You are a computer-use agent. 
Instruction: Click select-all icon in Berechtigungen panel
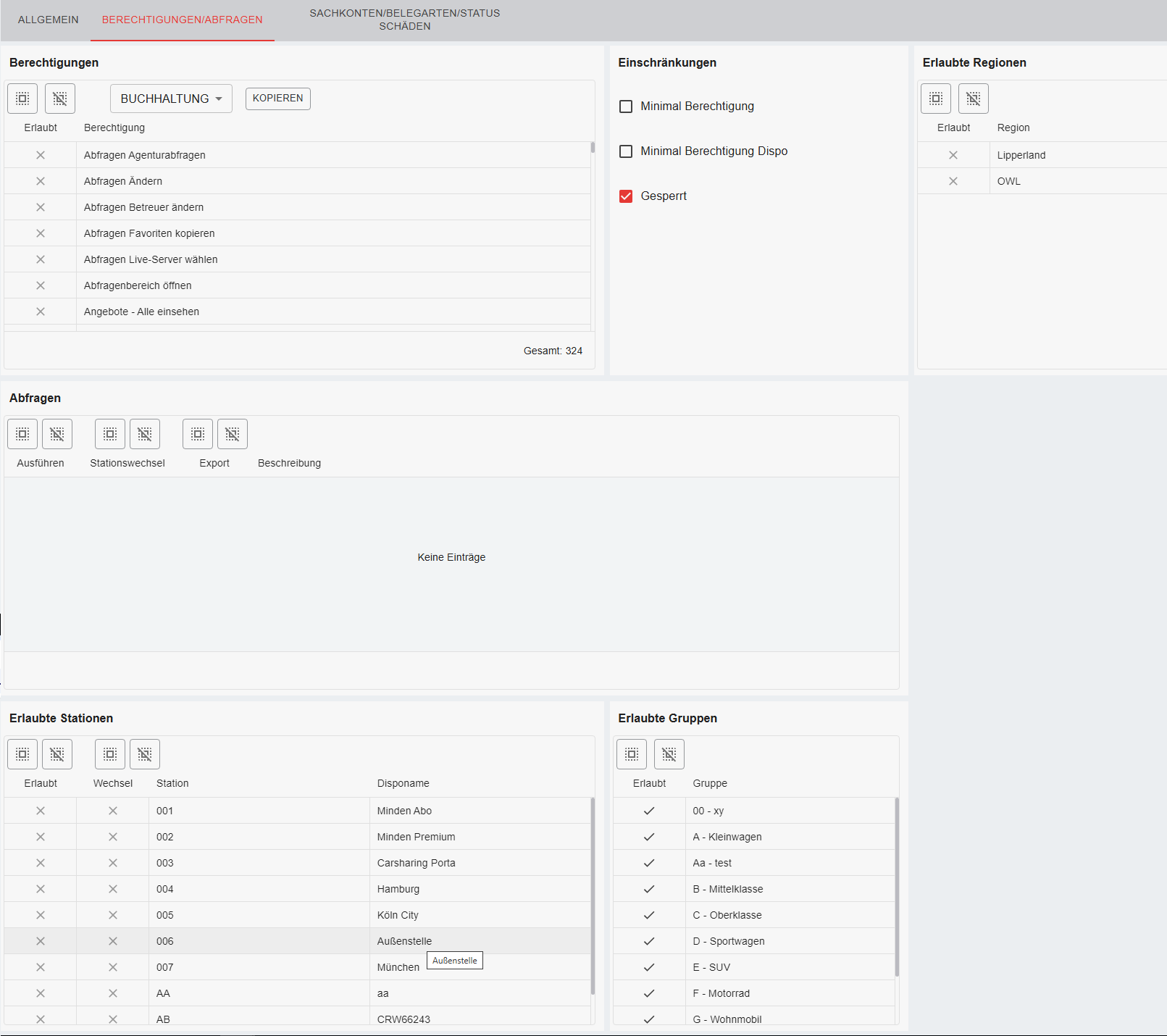point(22,99)
